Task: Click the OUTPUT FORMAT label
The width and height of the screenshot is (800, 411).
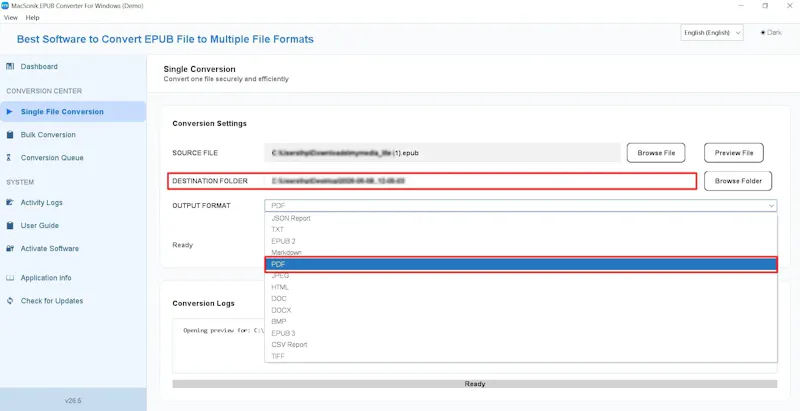Action: pos(202,206)
